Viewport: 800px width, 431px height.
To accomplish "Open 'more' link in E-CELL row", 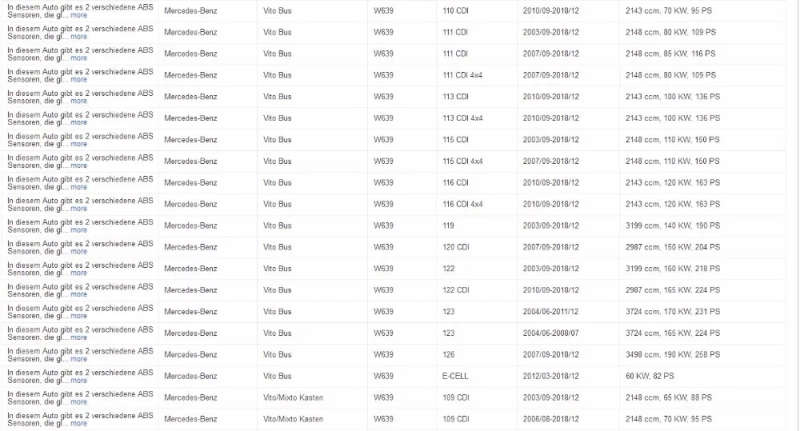I will [79, 381].
